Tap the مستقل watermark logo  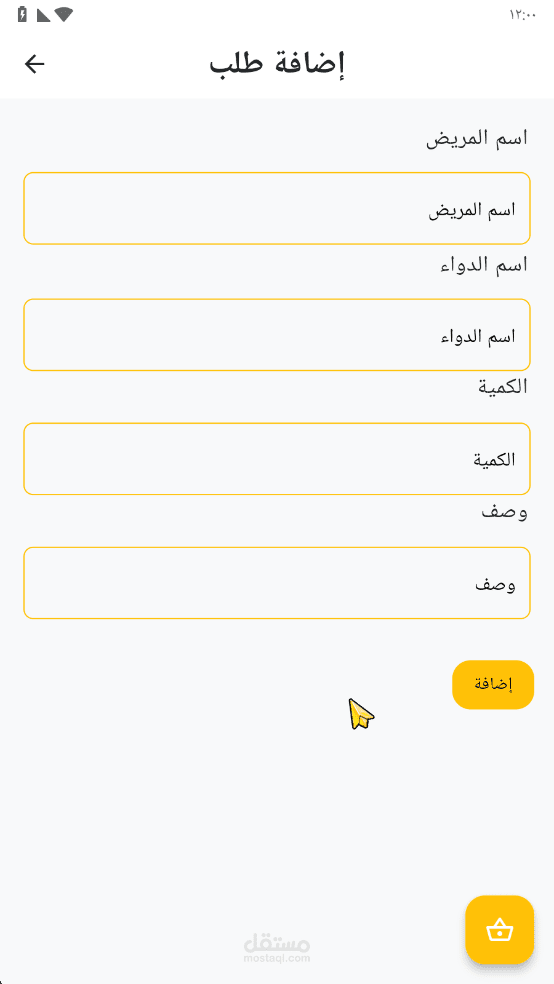pos(277,941)
